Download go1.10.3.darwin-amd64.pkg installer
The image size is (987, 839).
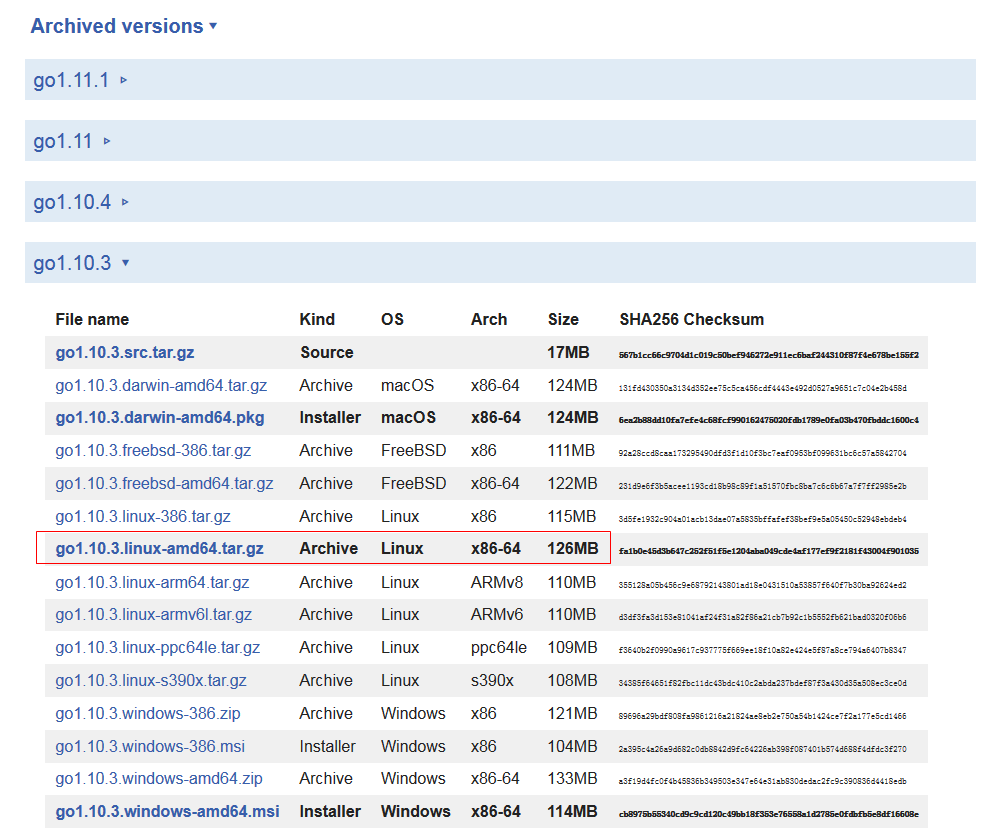pos(160,418)
